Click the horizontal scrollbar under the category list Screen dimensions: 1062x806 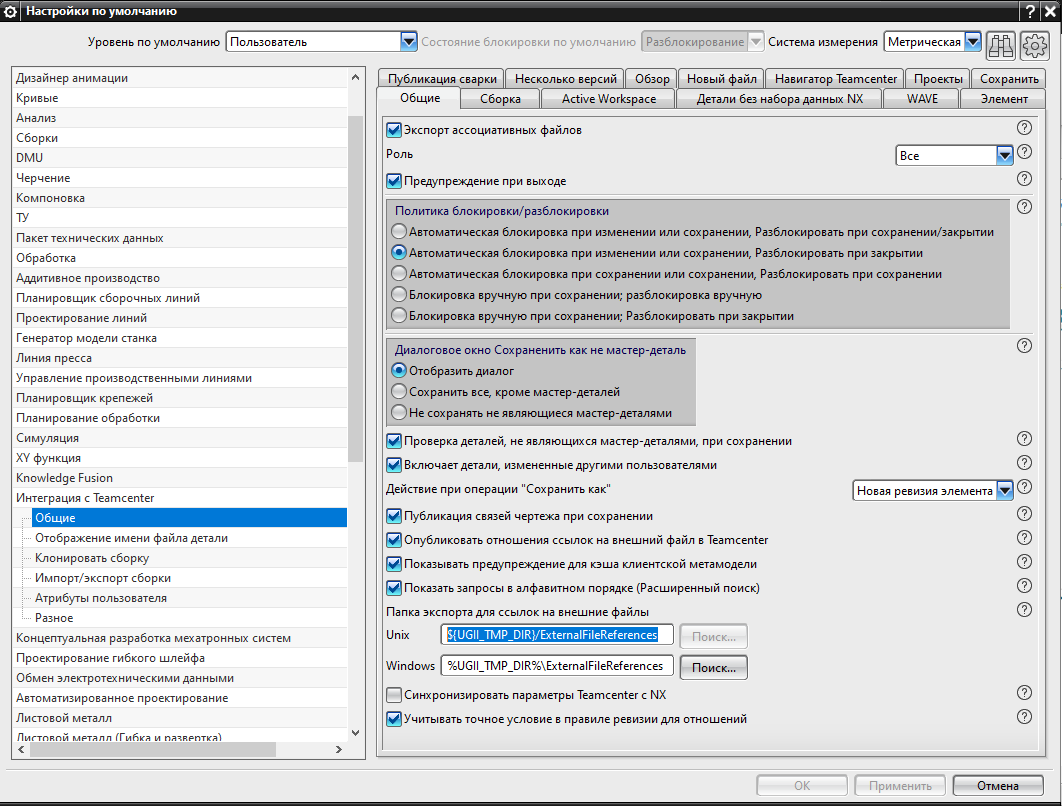179,749
